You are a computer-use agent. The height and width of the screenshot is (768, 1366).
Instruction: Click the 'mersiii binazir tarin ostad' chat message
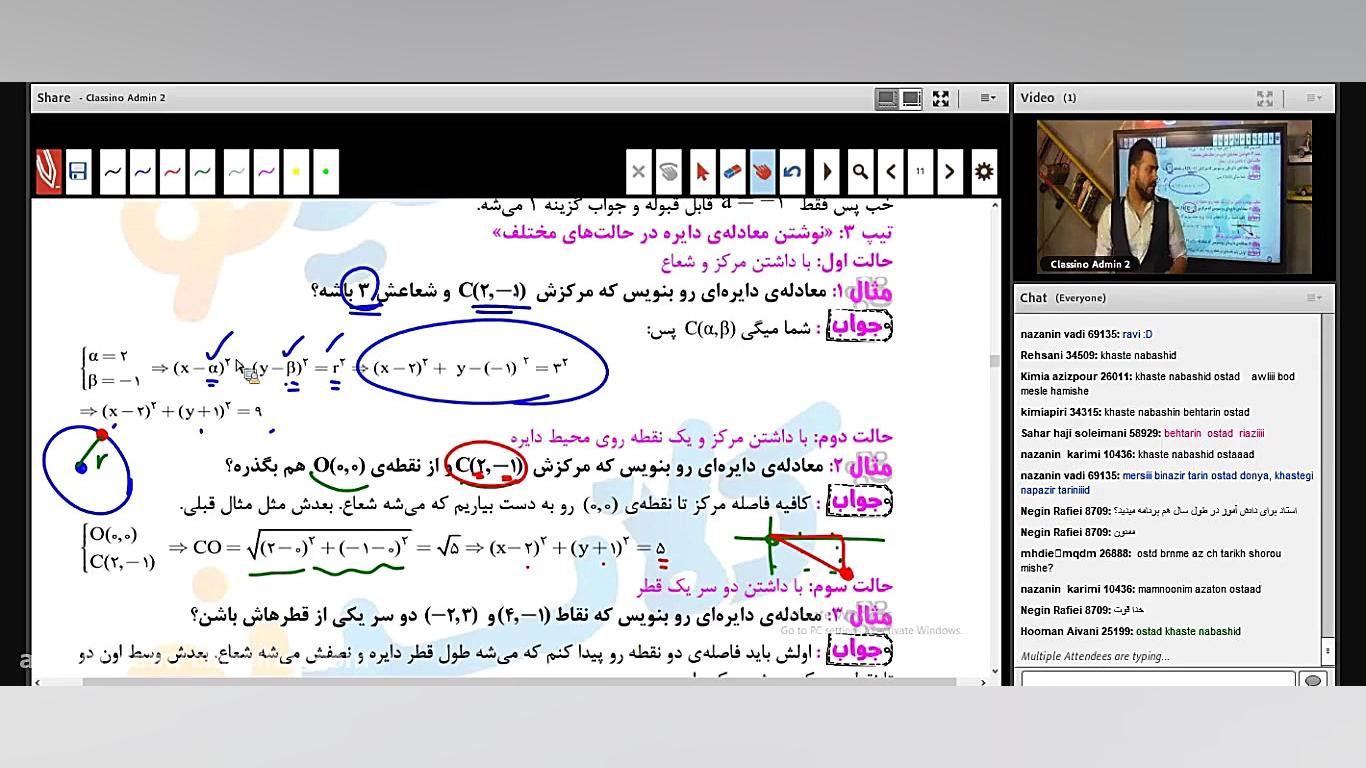1167,483
